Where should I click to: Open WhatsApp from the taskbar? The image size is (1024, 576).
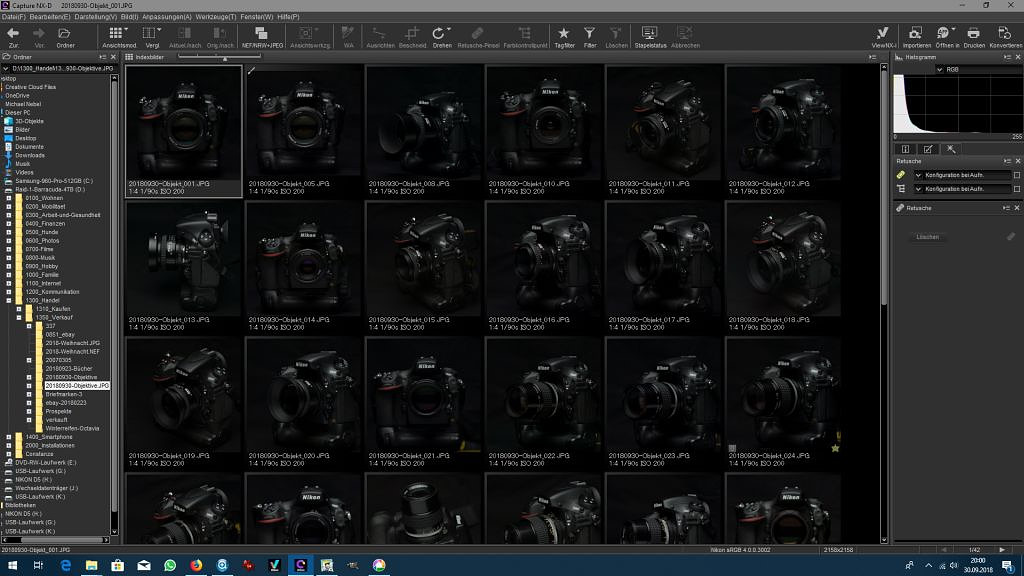(x=170, y=565)
